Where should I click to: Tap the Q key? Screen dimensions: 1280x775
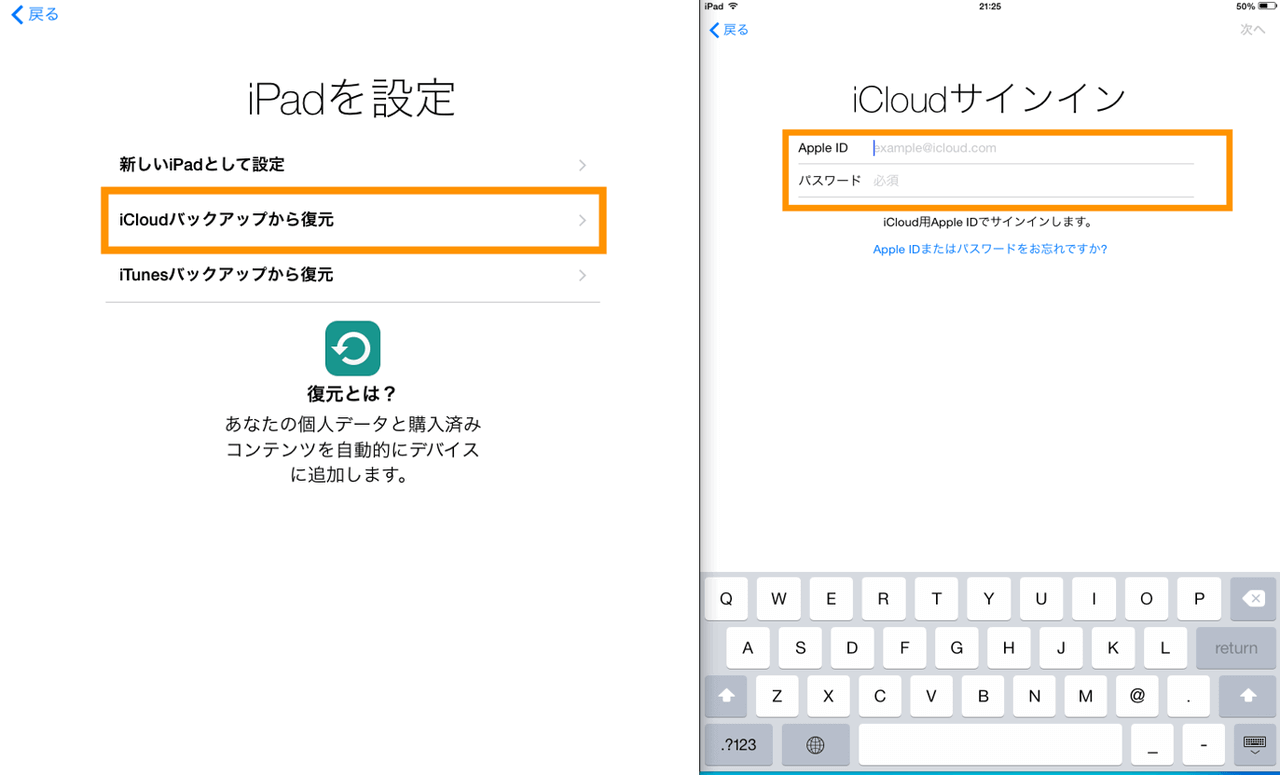726,599
